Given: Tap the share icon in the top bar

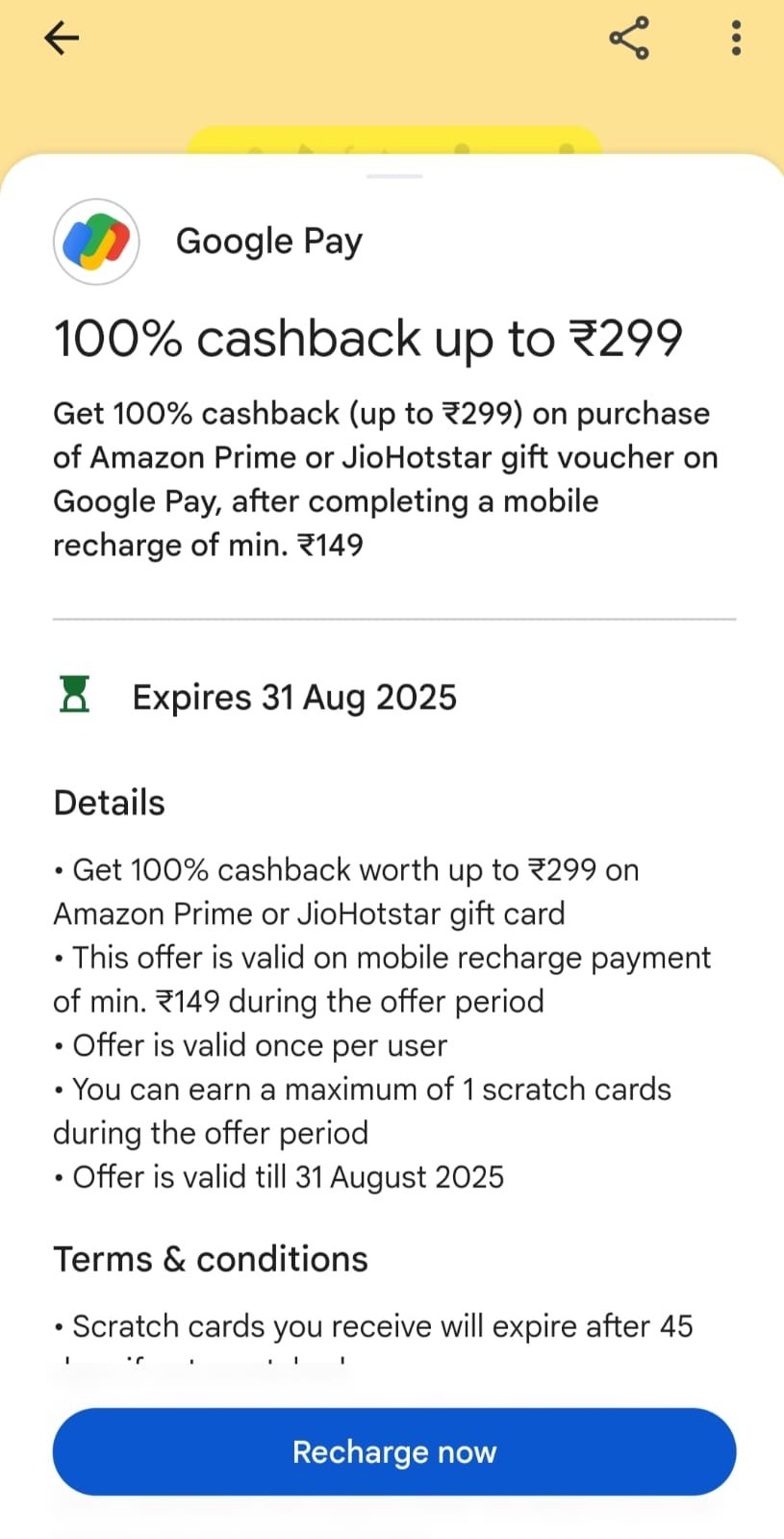Looking at the screenshot, I should coord(628,38).
